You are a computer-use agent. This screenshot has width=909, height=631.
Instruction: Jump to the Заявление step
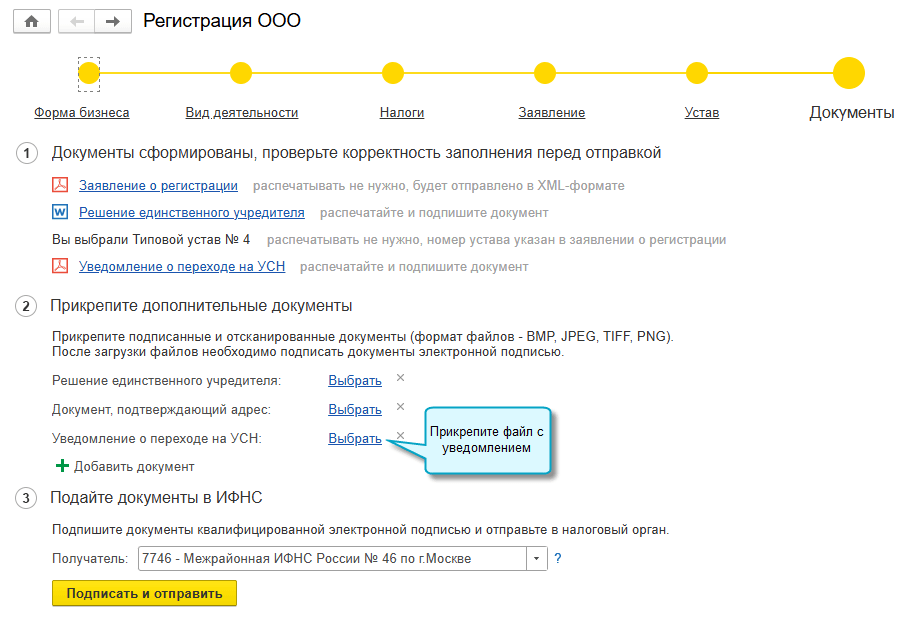(551, 113)
